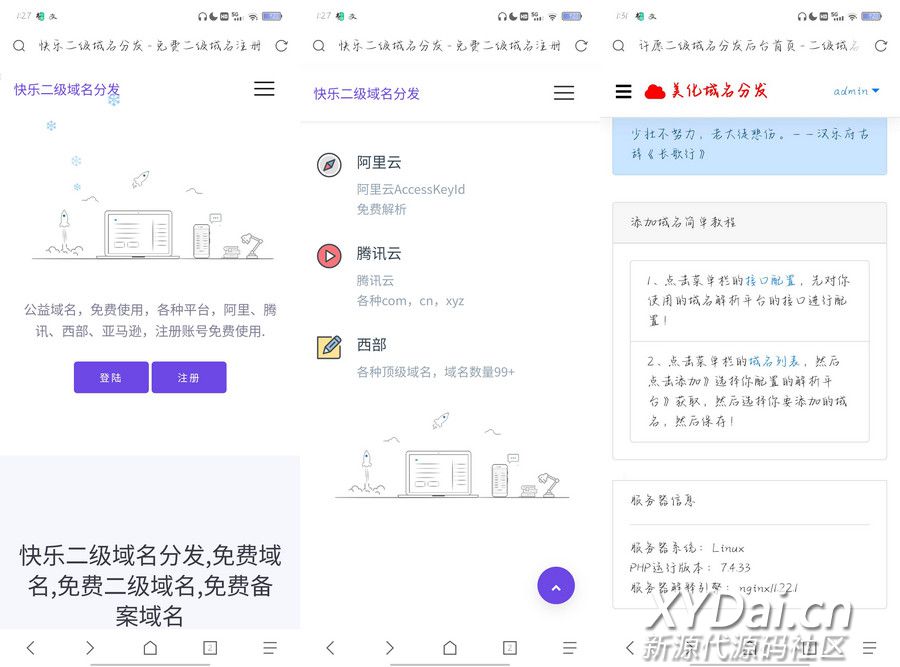Open the sidebar menu left of 美化域名分发
900x667 pixels.
pyautogui.click(x=623, y=92)
